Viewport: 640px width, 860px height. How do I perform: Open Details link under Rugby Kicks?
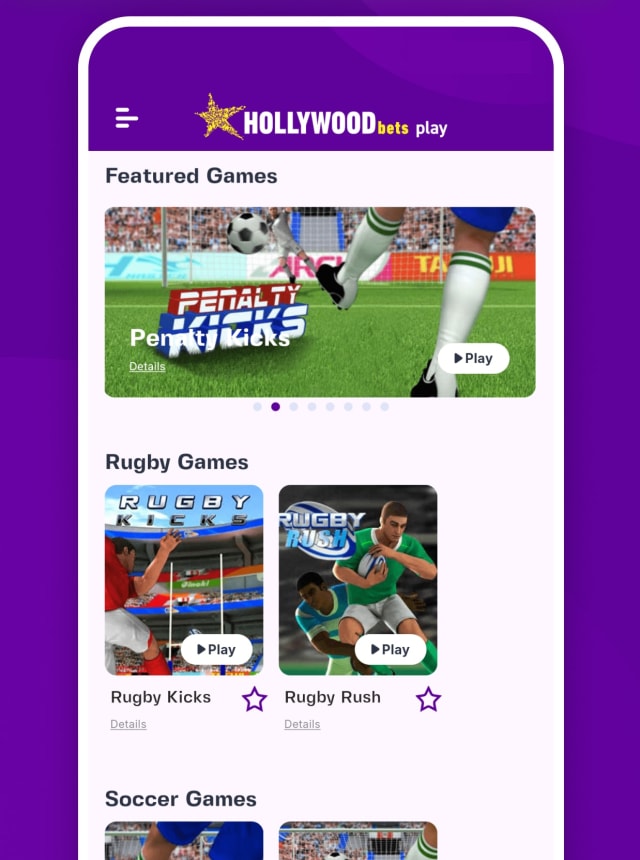pyautogui.click(x=128, y=724)
